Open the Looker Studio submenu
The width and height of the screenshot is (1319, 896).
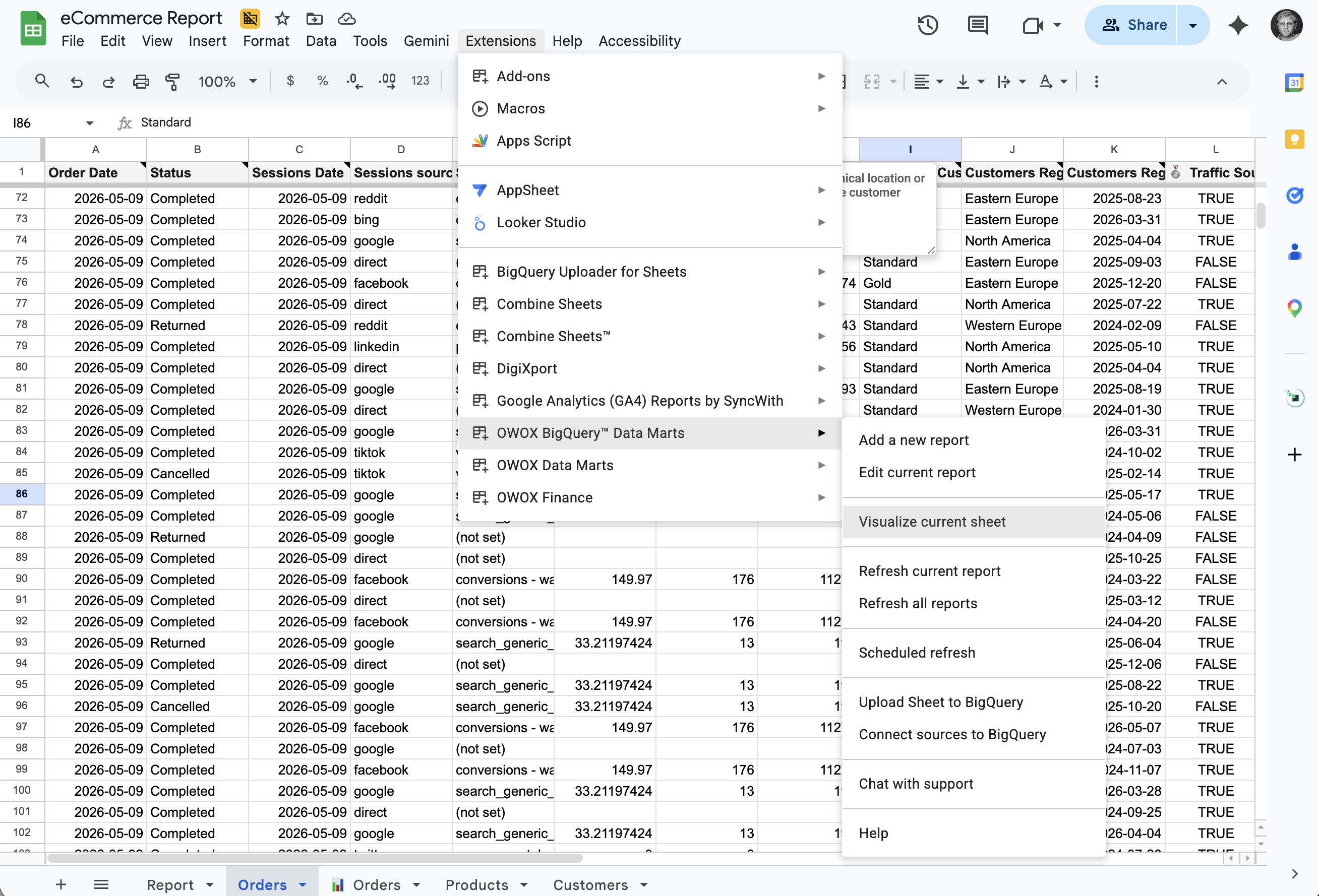[x=650, y=222]
